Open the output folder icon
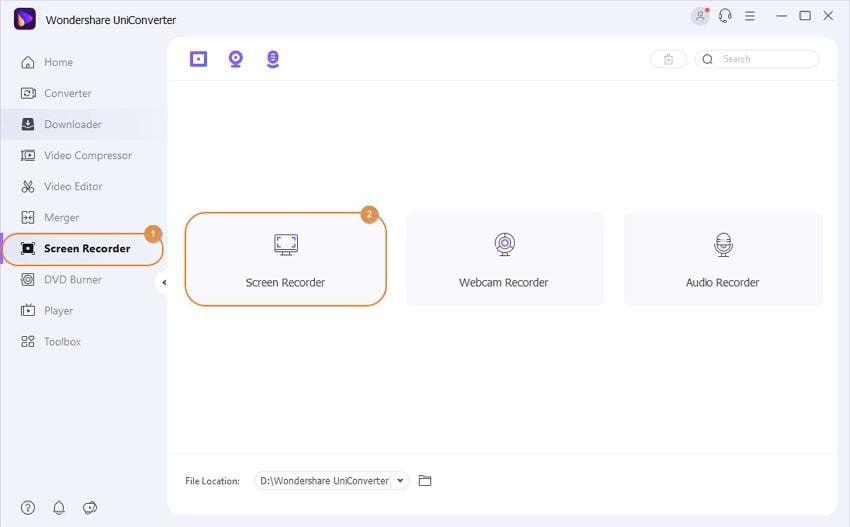Viewport: 850px width, 527px height. tap(425, 480)
